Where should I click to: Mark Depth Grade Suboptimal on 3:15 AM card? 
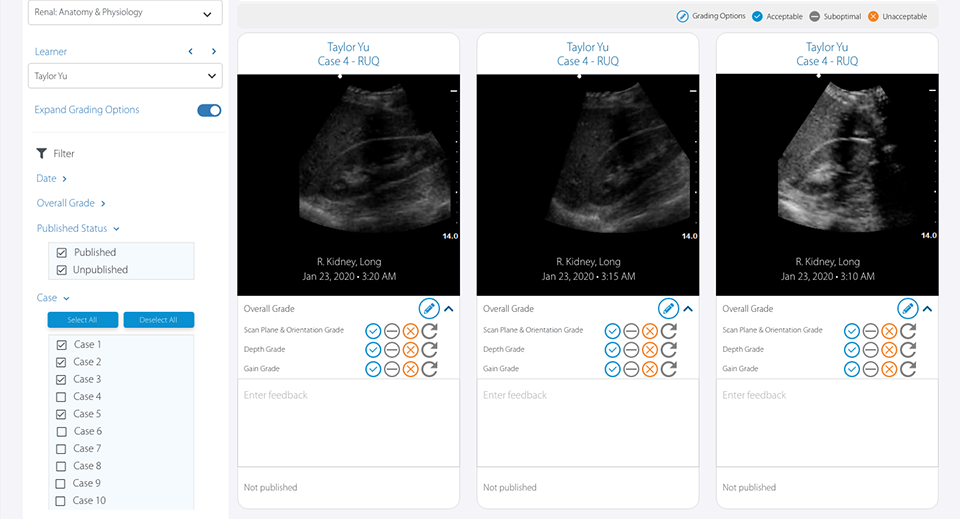coord(631,350)
